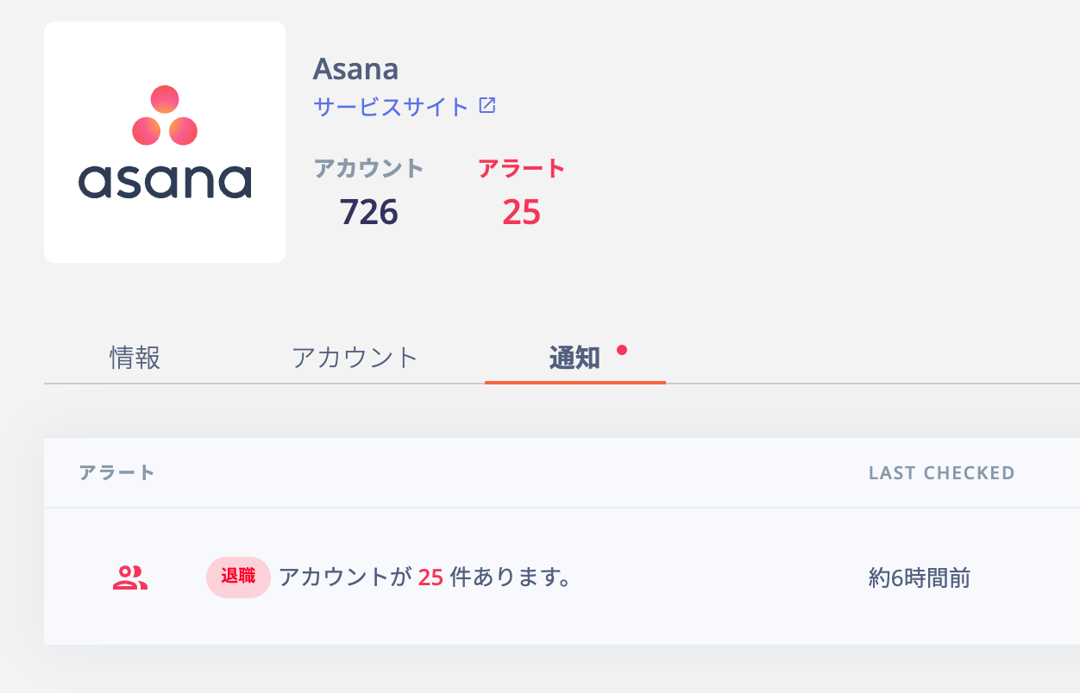Switch to the アカウント tab
1080x693 pixels.
[x=355, y=358]
